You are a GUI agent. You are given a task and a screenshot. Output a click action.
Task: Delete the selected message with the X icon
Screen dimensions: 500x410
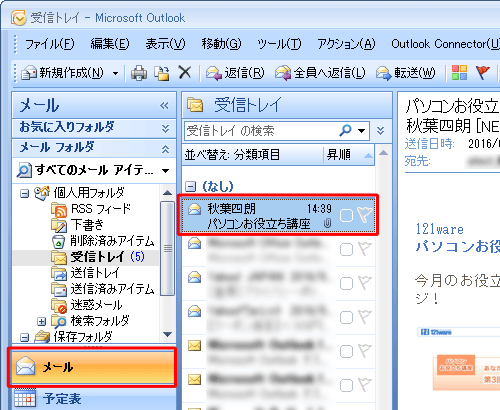tap(185, 72)
